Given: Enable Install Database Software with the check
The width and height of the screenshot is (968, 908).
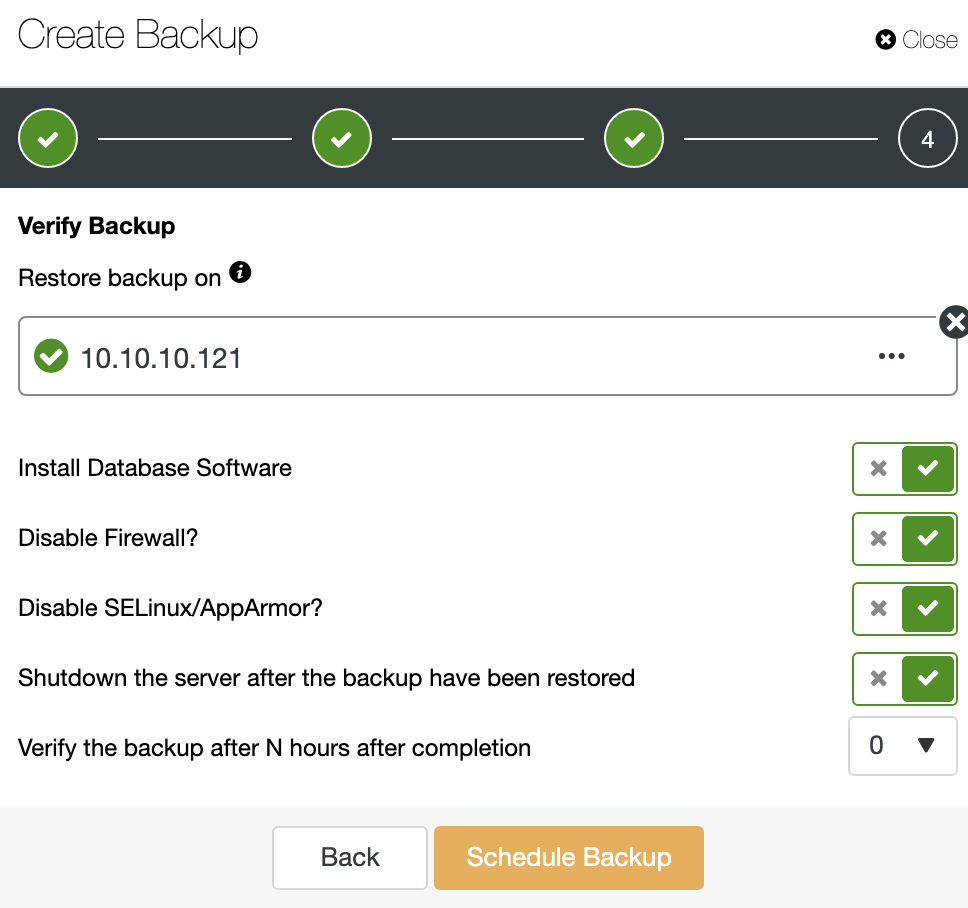Looking at the screenshot, I should point(928,469).
